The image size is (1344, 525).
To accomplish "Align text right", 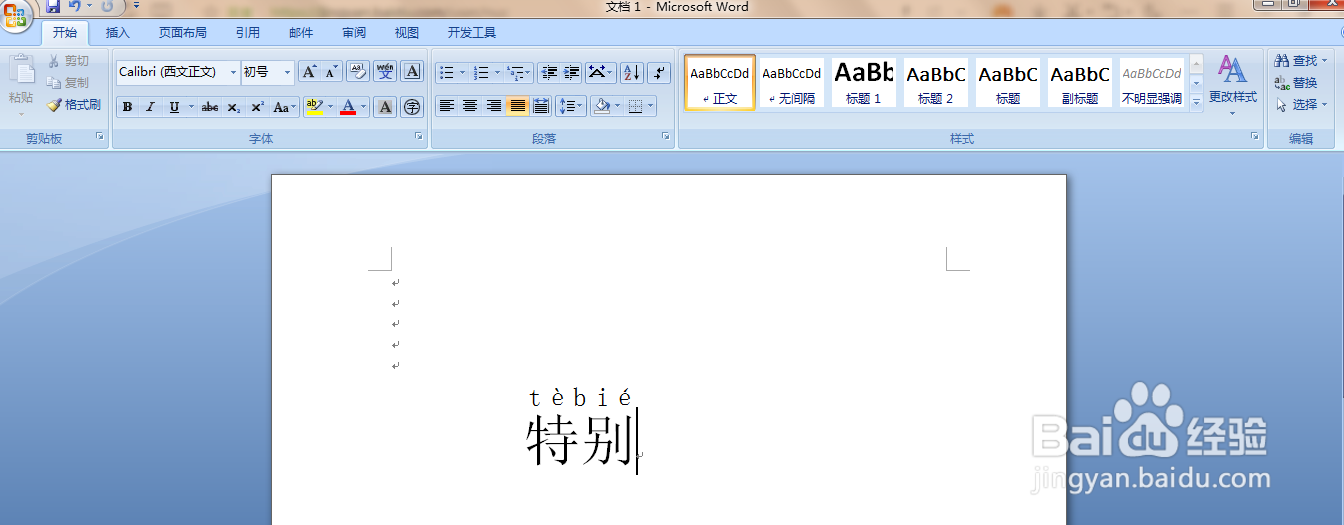I will click(493, 105).
